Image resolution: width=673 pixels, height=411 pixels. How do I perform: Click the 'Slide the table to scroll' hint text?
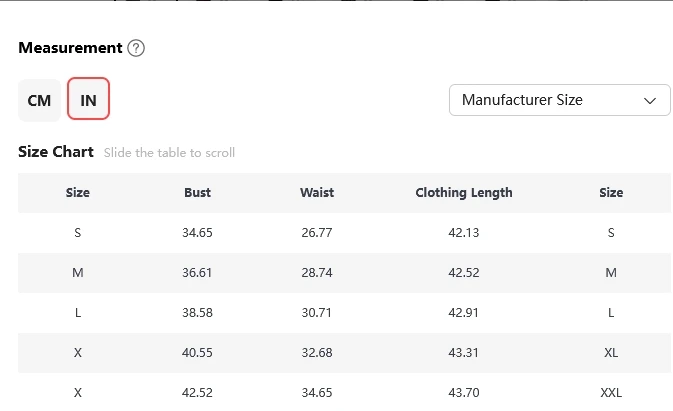tap(169, 153)
